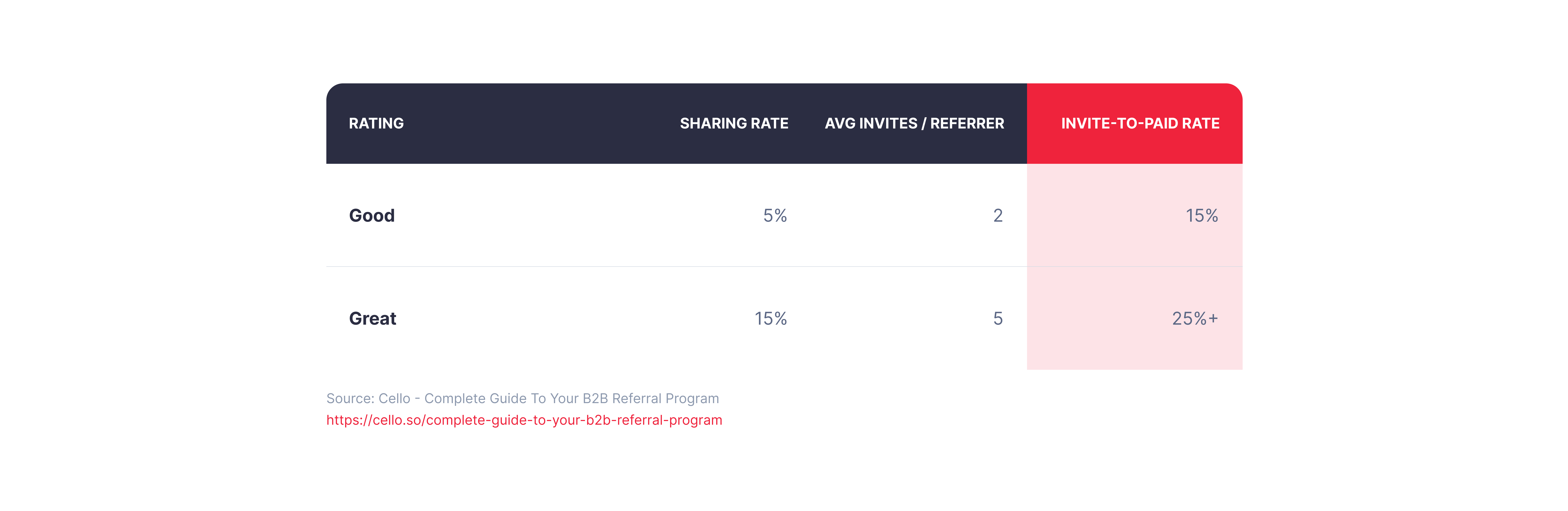Click the cello.so referral program URL
This screenshot has height=511, width=1568.
coord(524,420)
